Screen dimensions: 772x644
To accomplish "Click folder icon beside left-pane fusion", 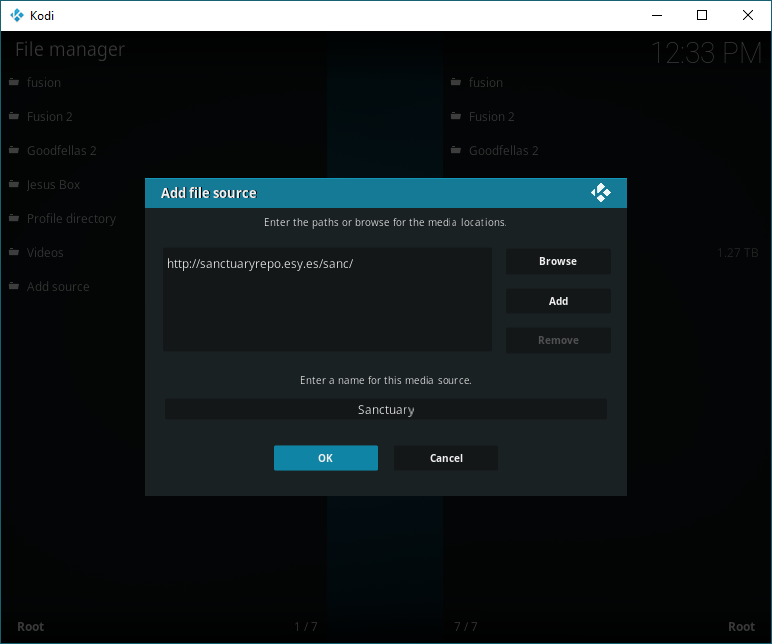I will (x=14, y=82).
